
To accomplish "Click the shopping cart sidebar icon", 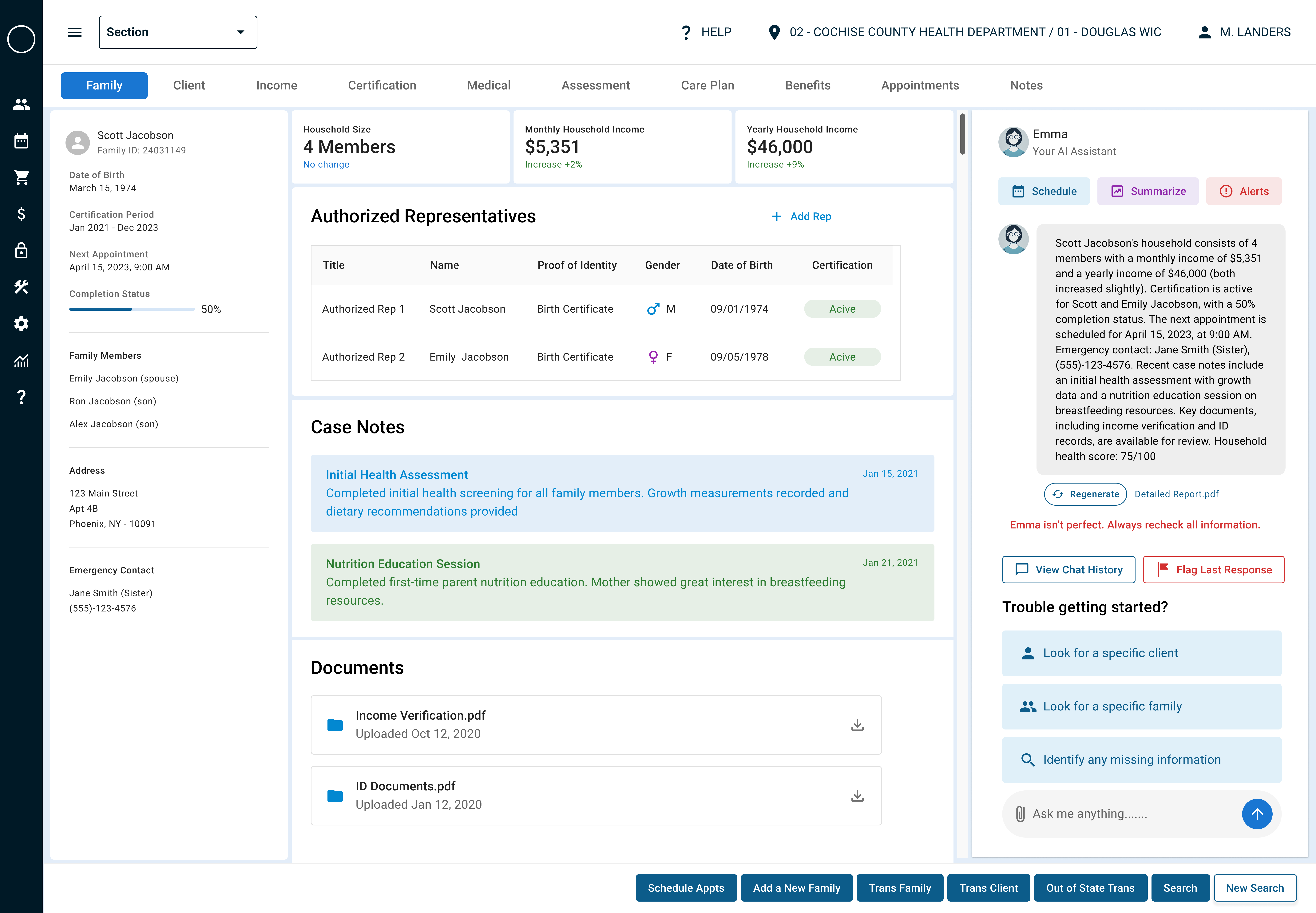I will pos(21,177).
